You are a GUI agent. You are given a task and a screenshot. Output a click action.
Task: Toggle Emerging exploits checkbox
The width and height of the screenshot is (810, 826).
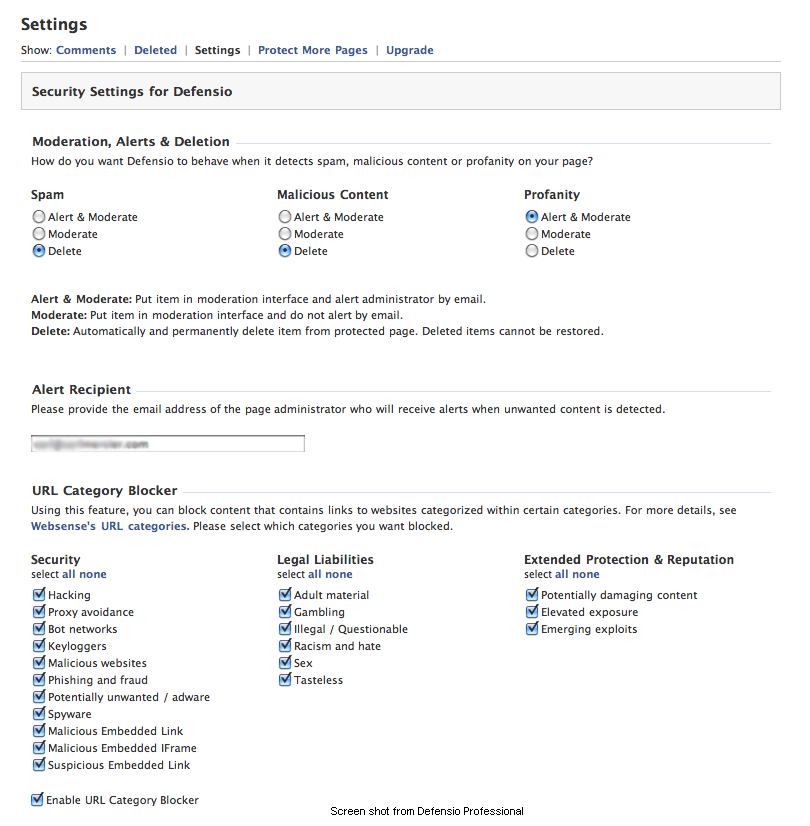coord(532,628)
